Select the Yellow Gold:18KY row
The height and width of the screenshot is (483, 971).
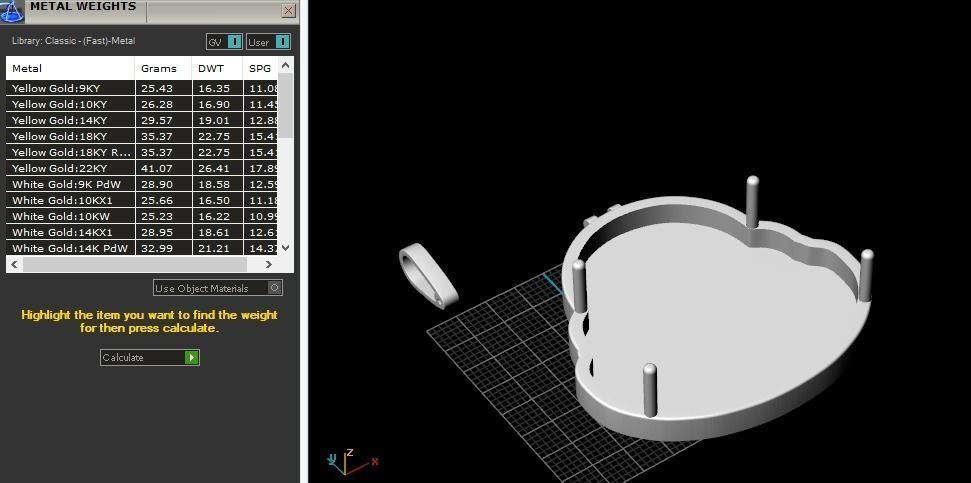142,136
